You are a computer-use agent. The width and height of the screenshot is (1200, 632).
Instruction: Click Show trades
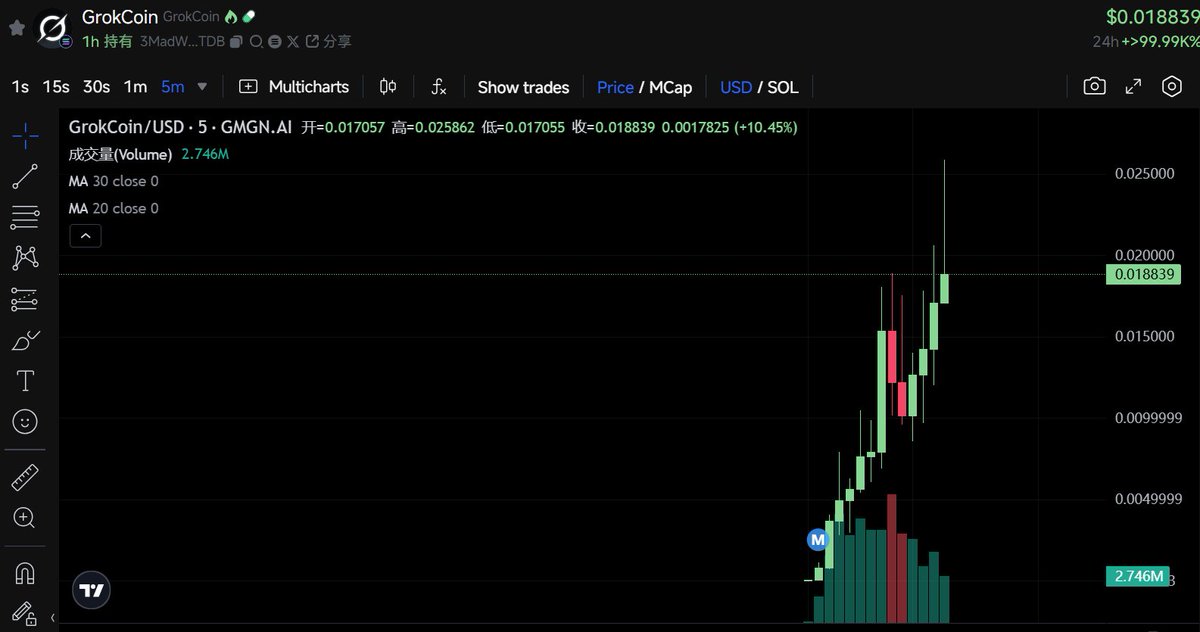coord(523,87)
